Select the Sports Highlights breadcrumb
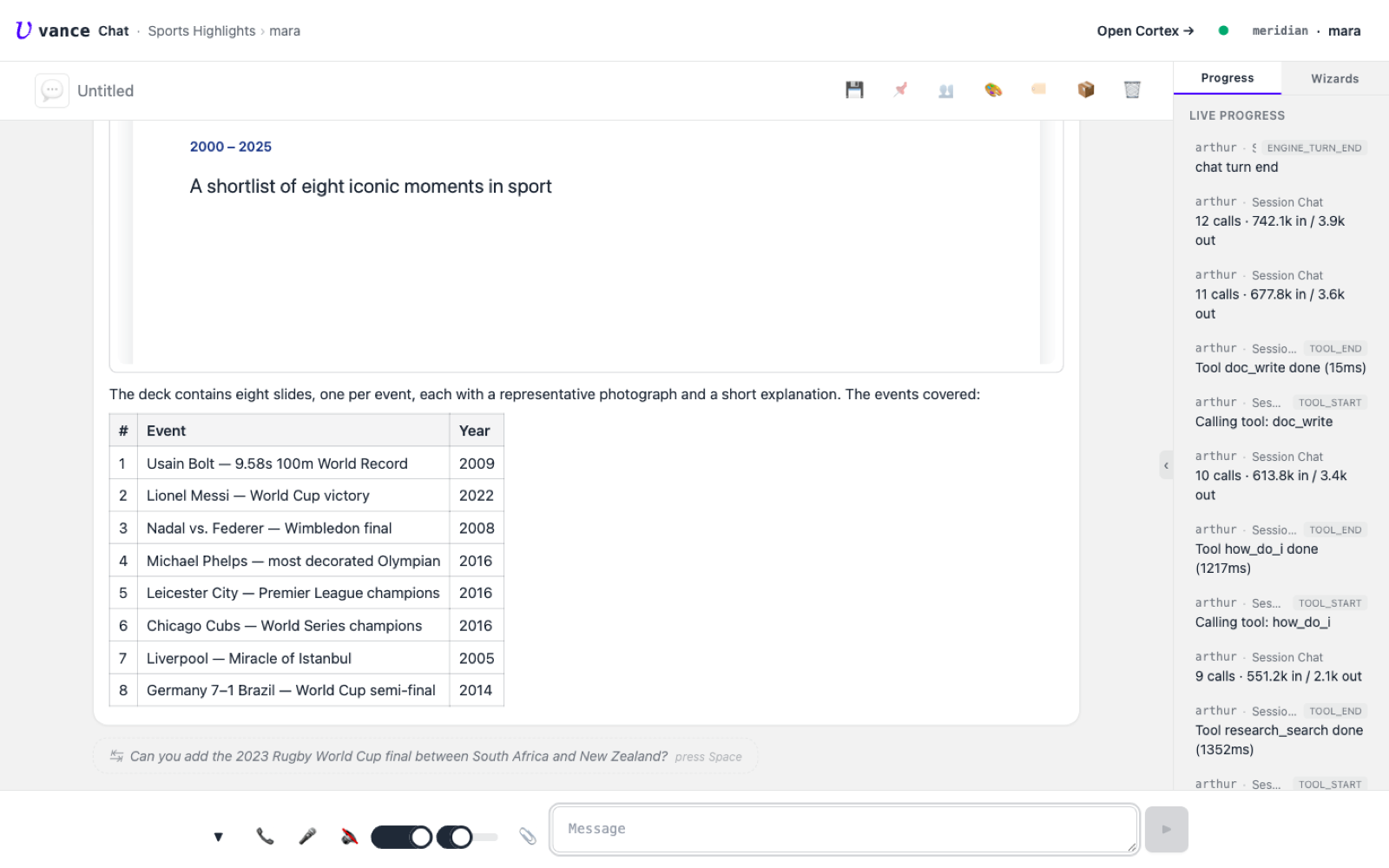 coord(201,30)
